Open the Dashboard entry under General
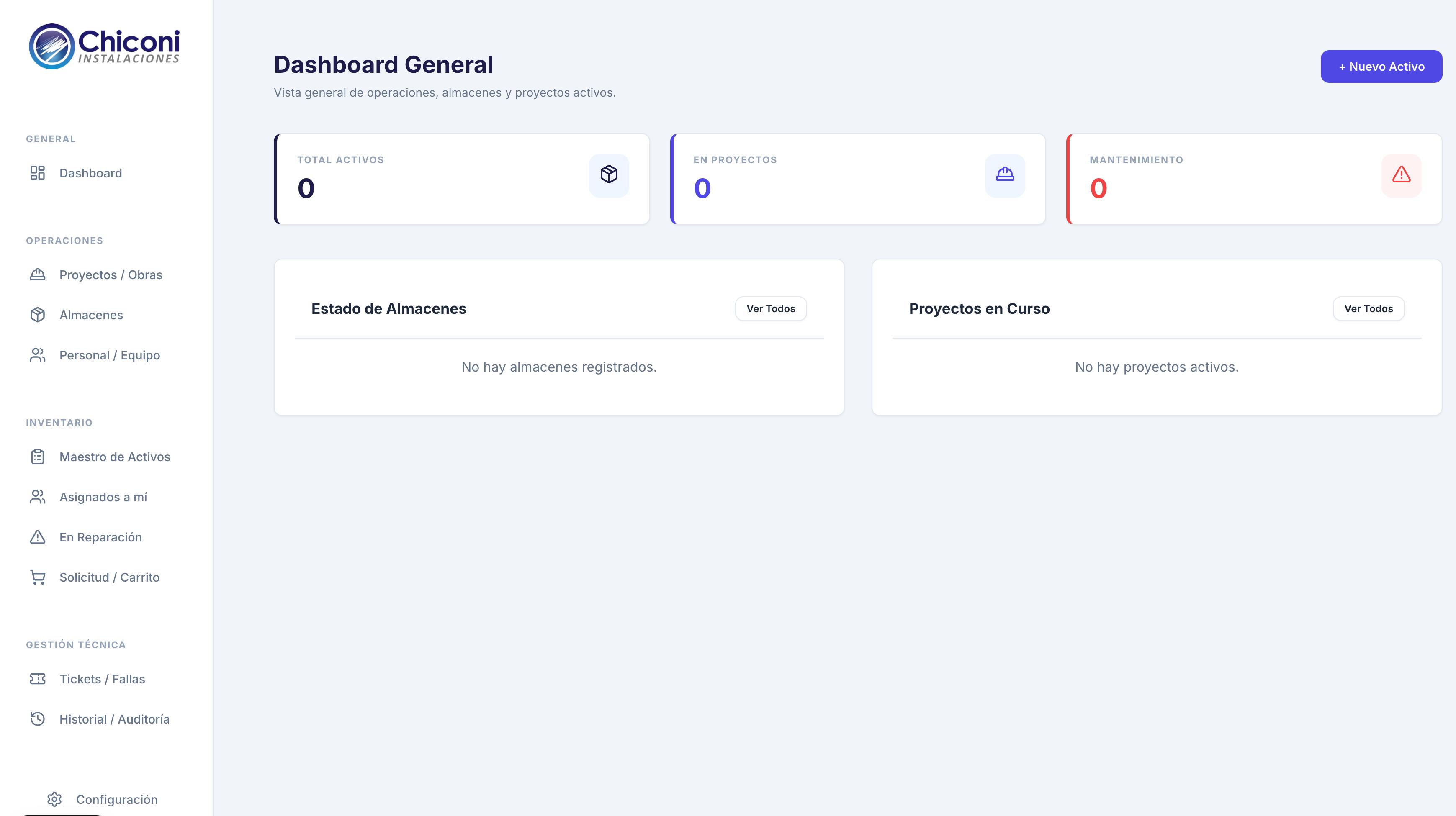The image size is (1456, 816). tap(90, 174)
